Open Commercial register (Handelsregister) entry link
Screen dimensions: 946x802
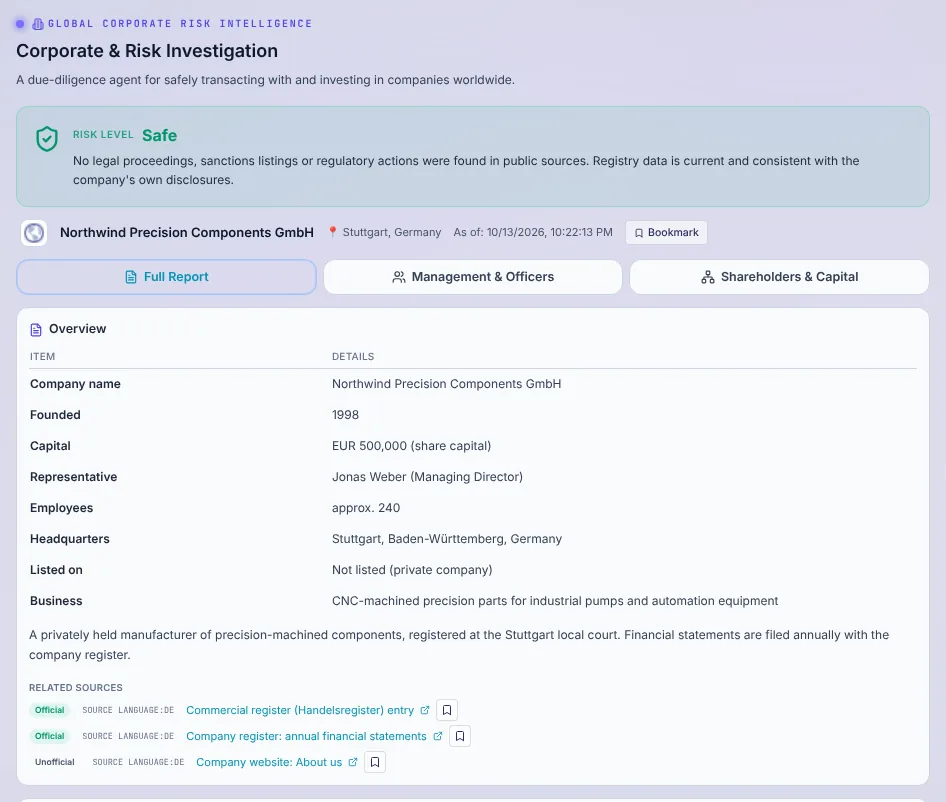tap(300, 710)
